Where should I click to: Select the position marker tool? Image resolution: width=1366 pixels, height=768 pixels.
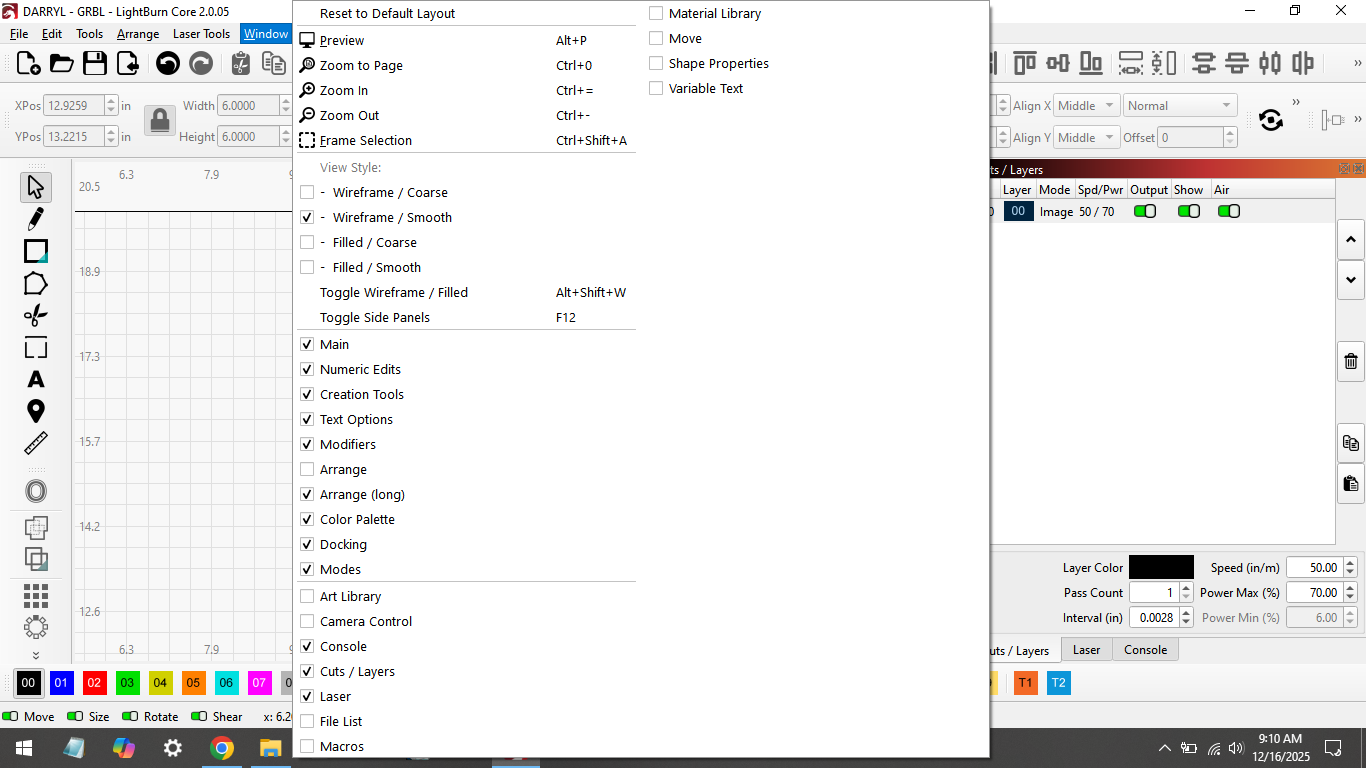pos(36,411)
